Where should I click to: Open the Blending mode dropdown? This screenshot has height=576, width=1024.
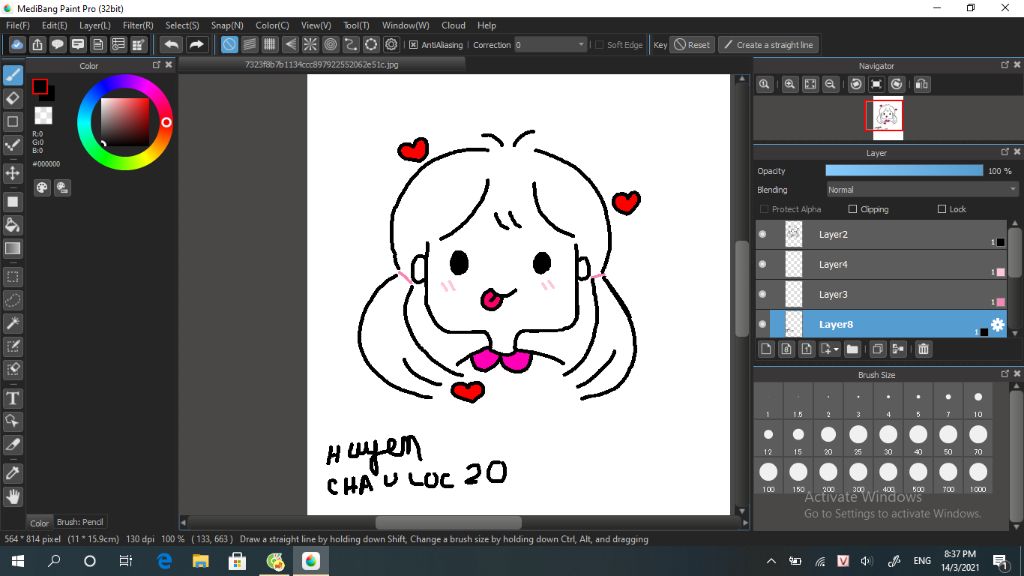pos(921,190)
